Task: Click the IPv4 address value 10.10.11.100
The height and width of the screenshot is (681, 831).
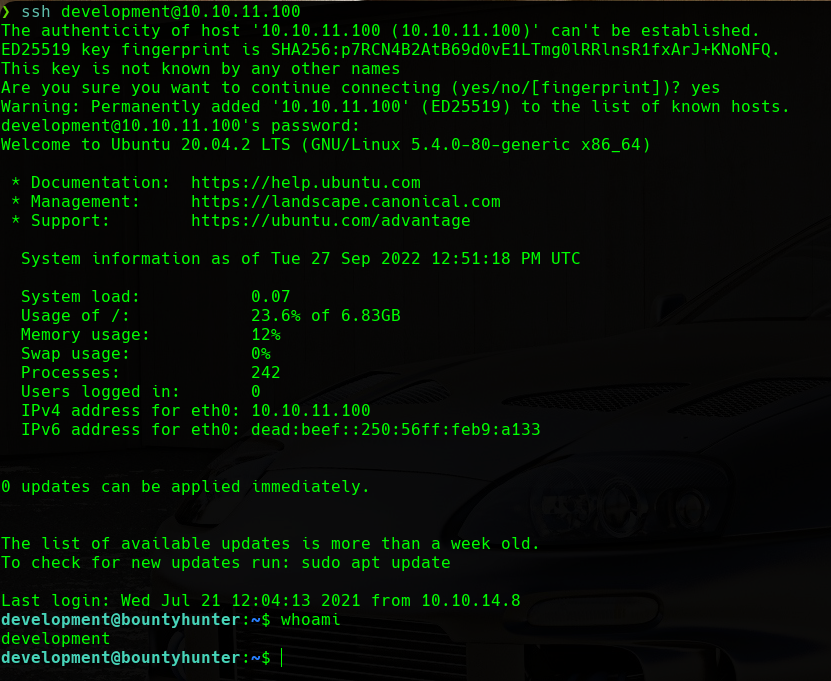Action: pyautogui.click(x=310, y=411)
